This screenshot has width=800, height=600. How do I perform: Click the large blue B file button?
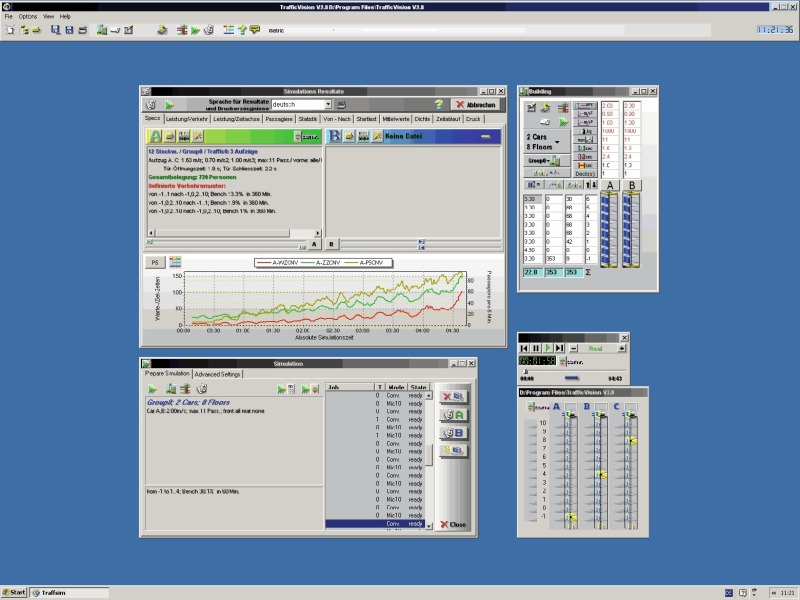point(334,136)
